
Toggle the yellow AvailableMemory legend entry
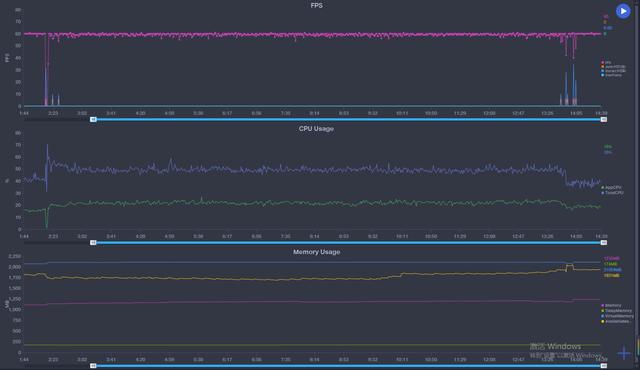[x=615, y=321]
